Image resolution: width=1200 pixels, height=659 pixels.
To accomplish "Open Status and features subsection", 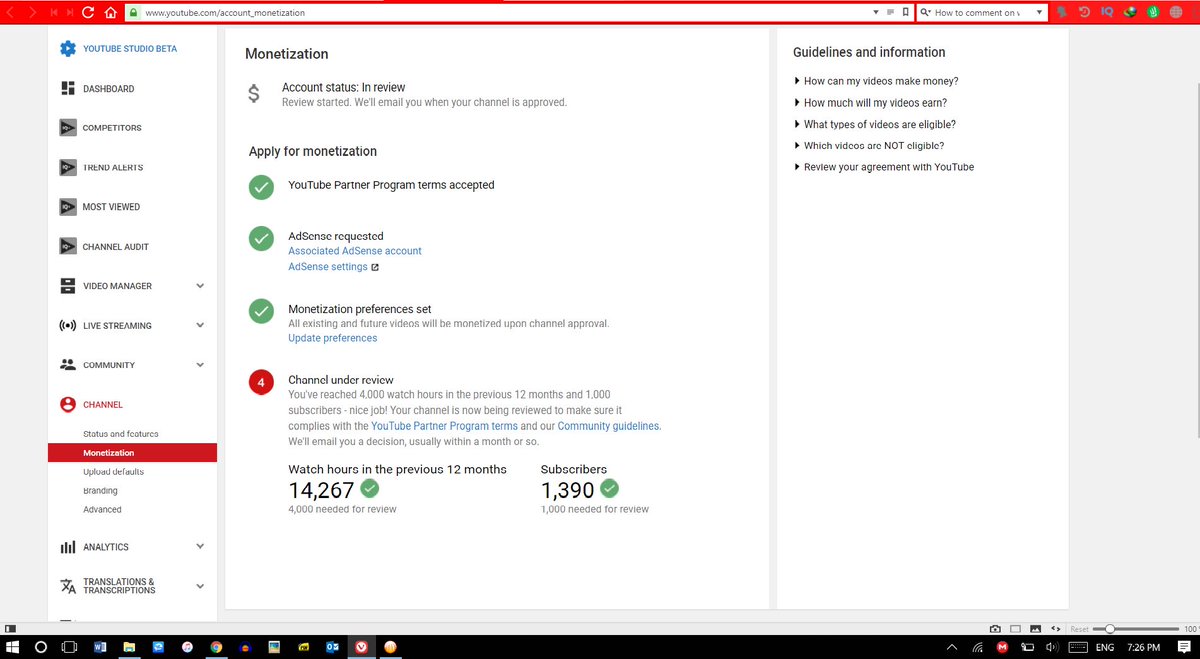I will pyautogui.click(x=121, y=434).
